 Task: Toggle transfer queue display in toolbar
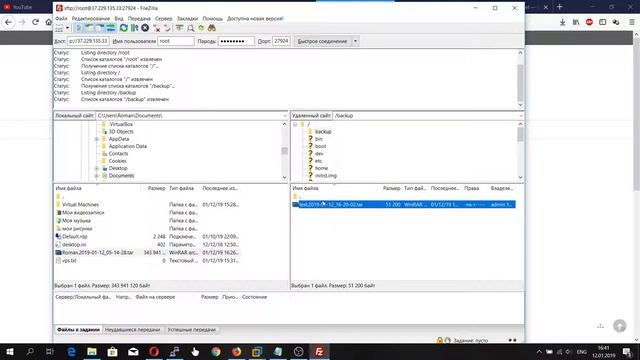coord(111,28)
